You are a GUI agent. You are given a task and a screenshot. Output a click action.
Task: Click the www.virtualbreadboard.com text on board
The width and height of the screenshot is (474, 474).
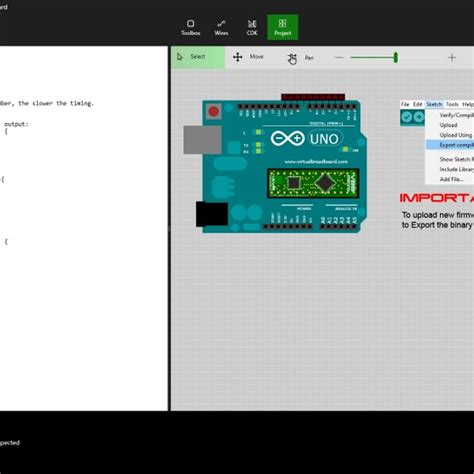316,162
